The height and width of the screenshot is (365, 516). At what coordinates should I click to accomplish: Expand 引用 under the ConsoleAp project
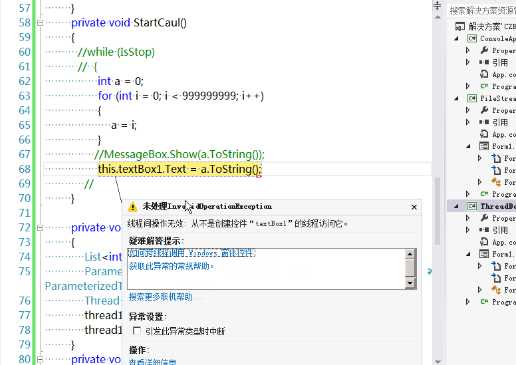coord(468,62)
